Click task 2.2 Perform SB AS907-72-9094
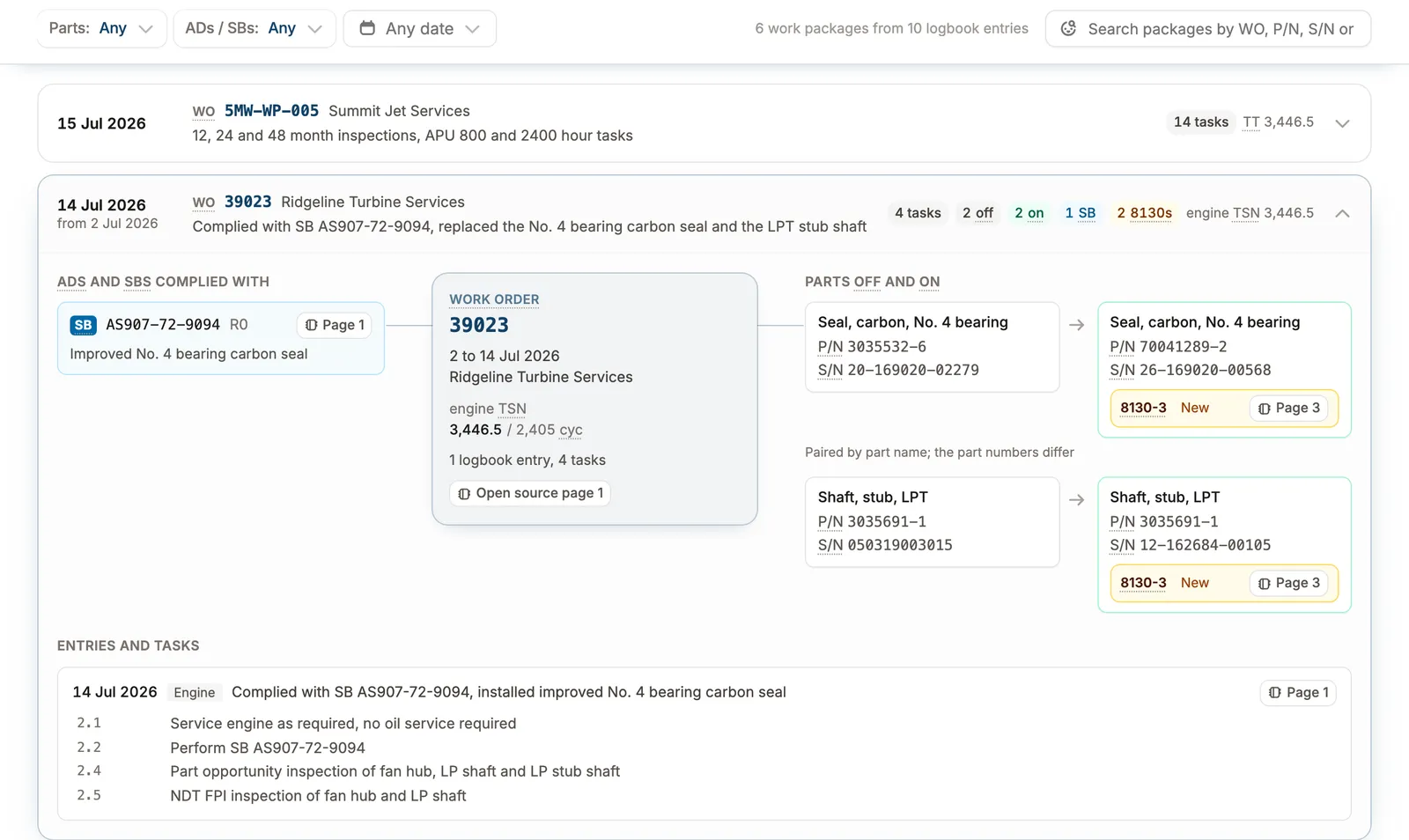Screen dimensions: 1409x840 (x=268, y=748)
